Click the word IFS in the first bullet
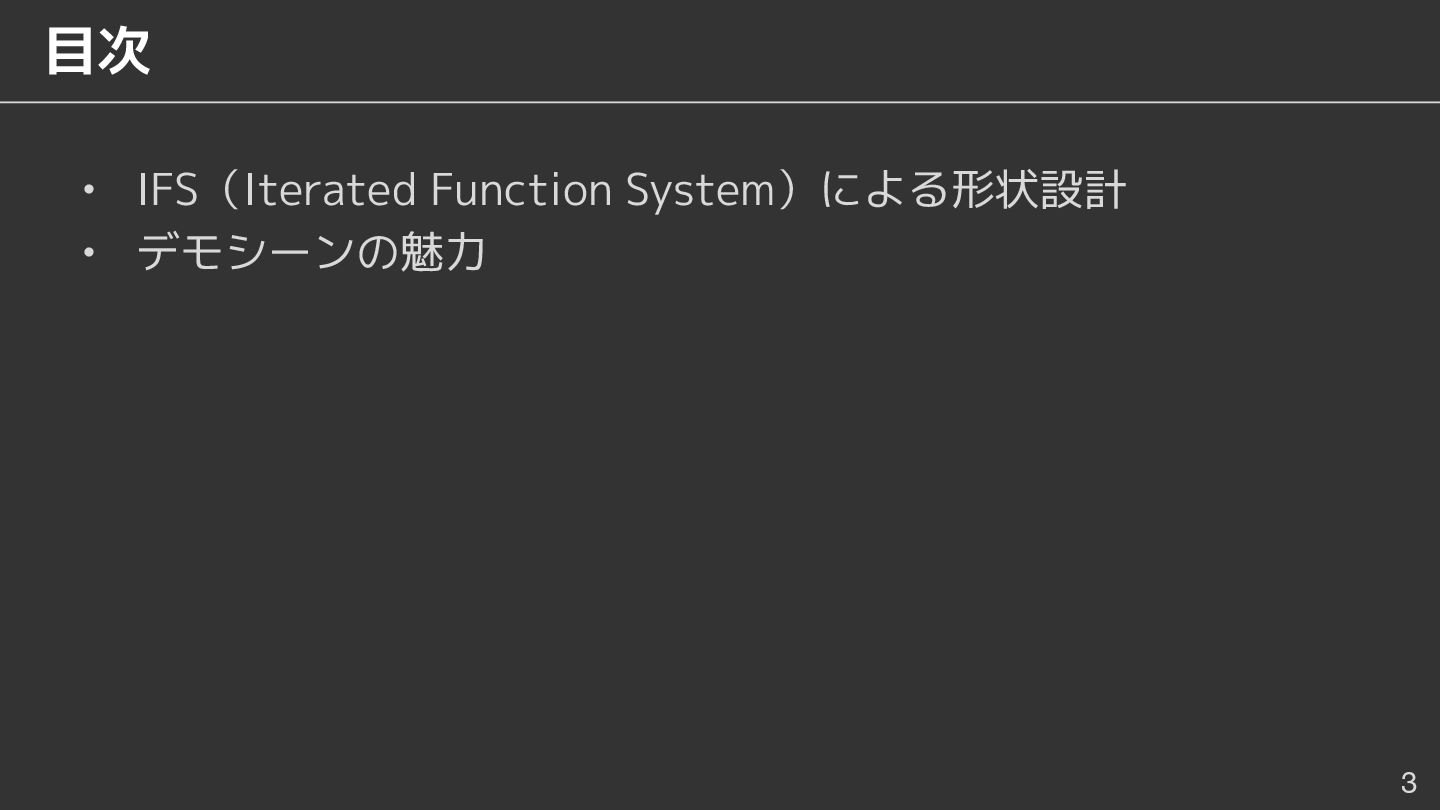Screen dimensions: 1440x810 pyautogui.click(x=167, y=190)
